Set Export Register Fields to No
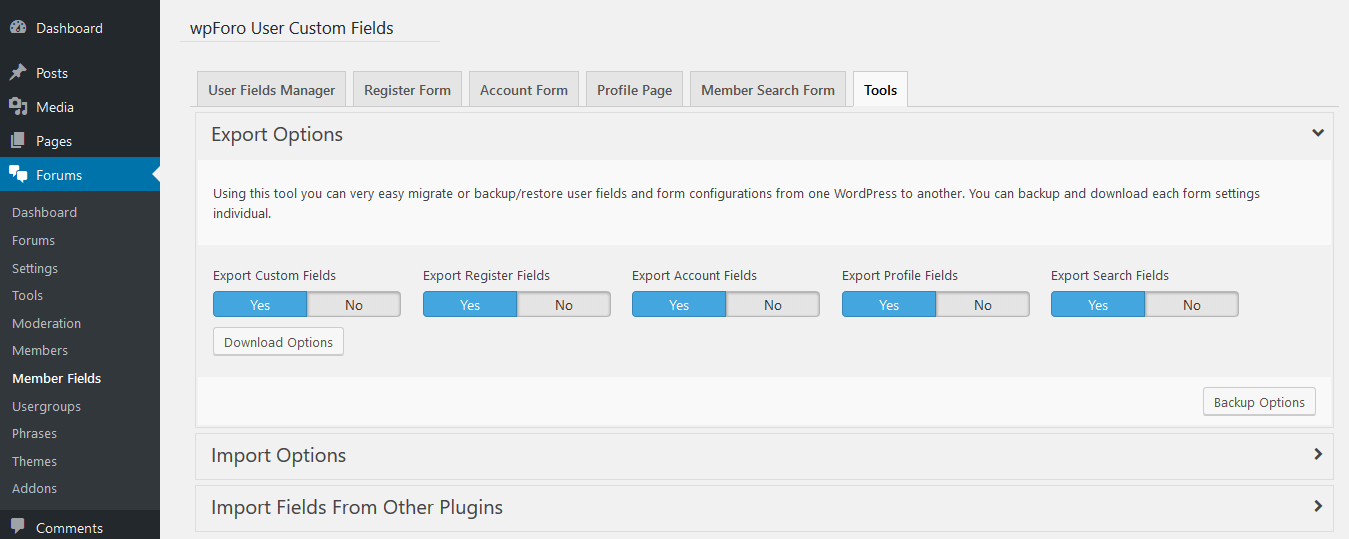This screenshot has height=539, width=1349. (x=564, y=305)
